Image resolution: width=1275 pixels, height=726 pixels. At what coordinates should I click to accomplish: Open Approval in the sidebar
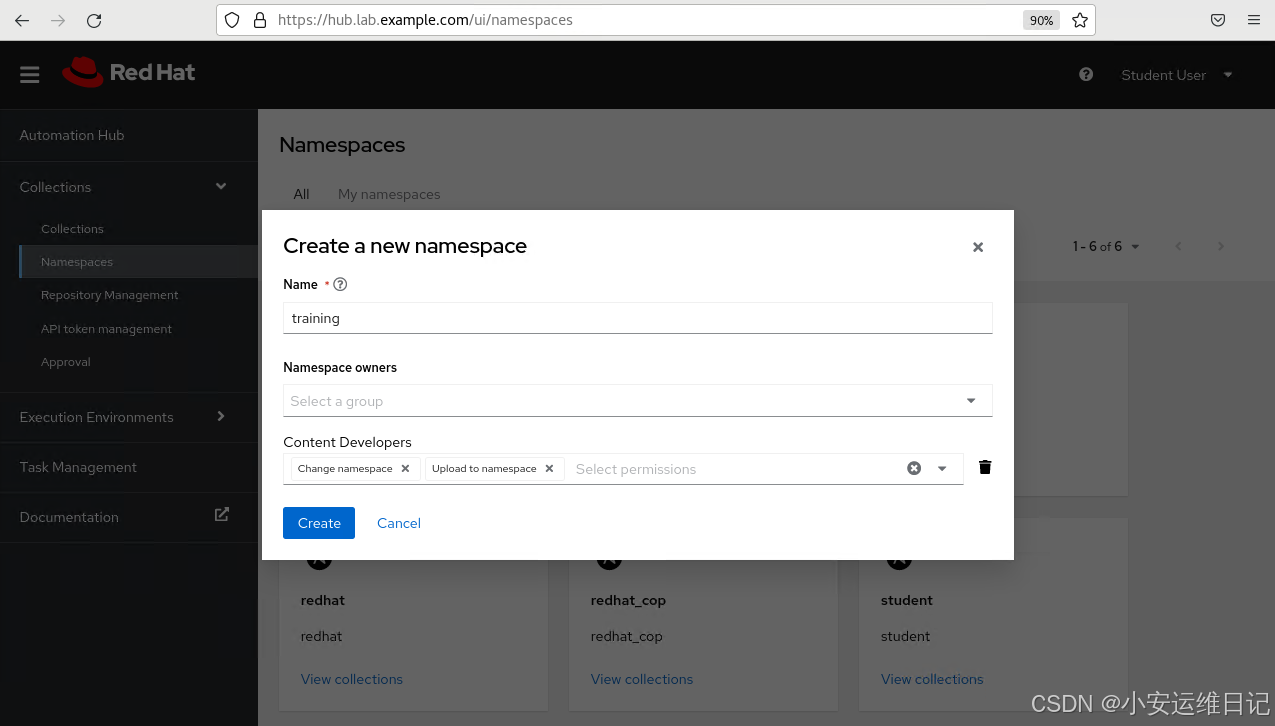click(x=66, y=362)
